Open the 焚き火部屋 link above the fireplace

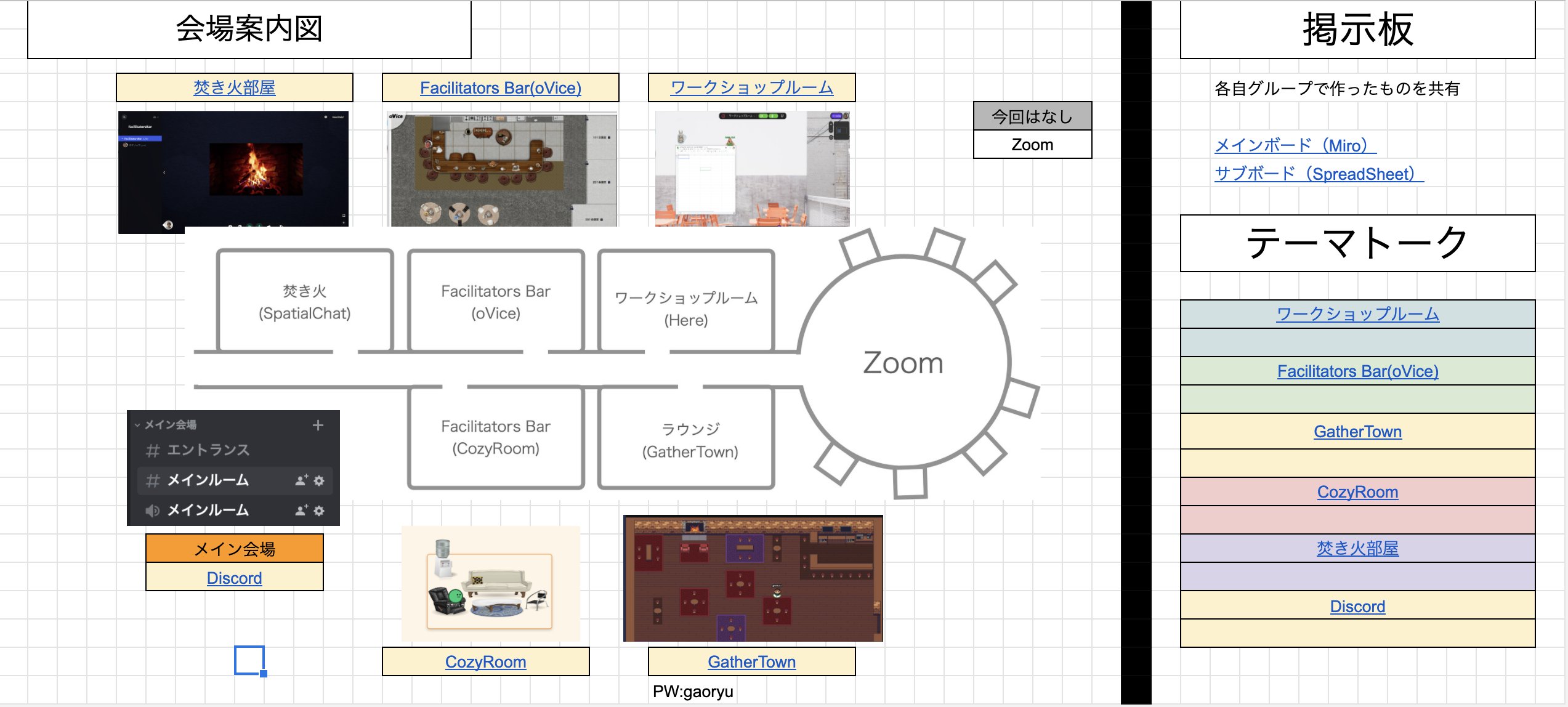(234, 88)
